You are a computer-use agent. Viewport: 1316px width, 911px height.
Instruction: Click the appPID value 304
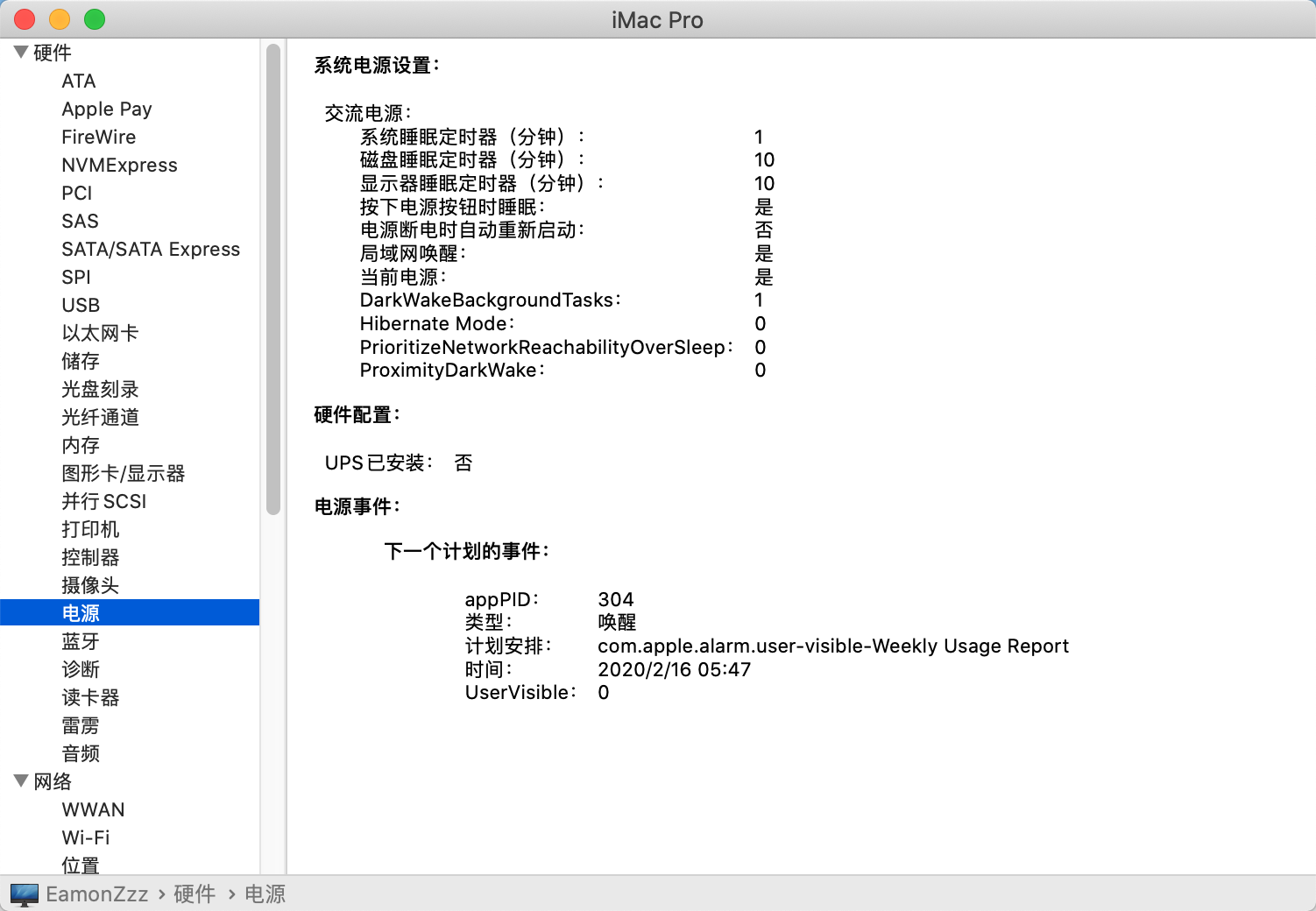tap(616, 599)
